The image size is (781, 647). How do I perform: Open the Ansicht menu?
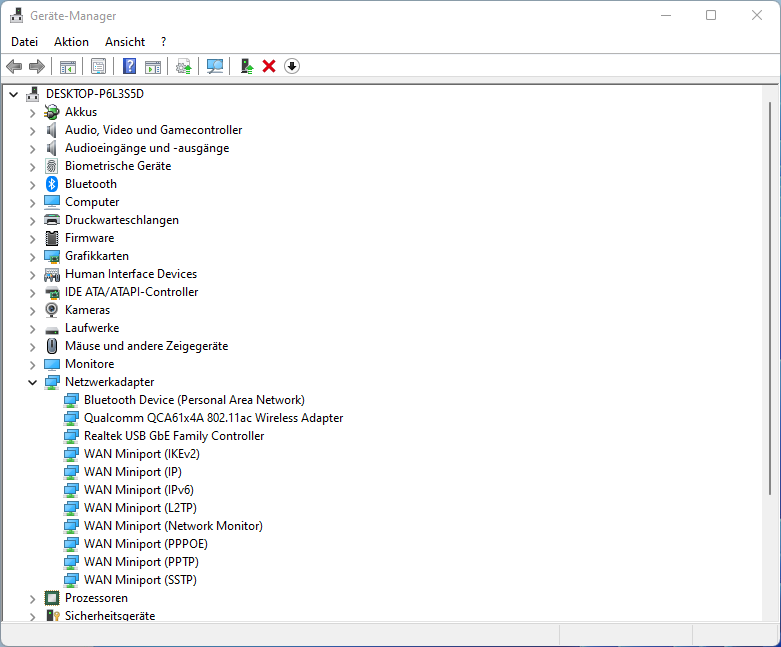125,42
